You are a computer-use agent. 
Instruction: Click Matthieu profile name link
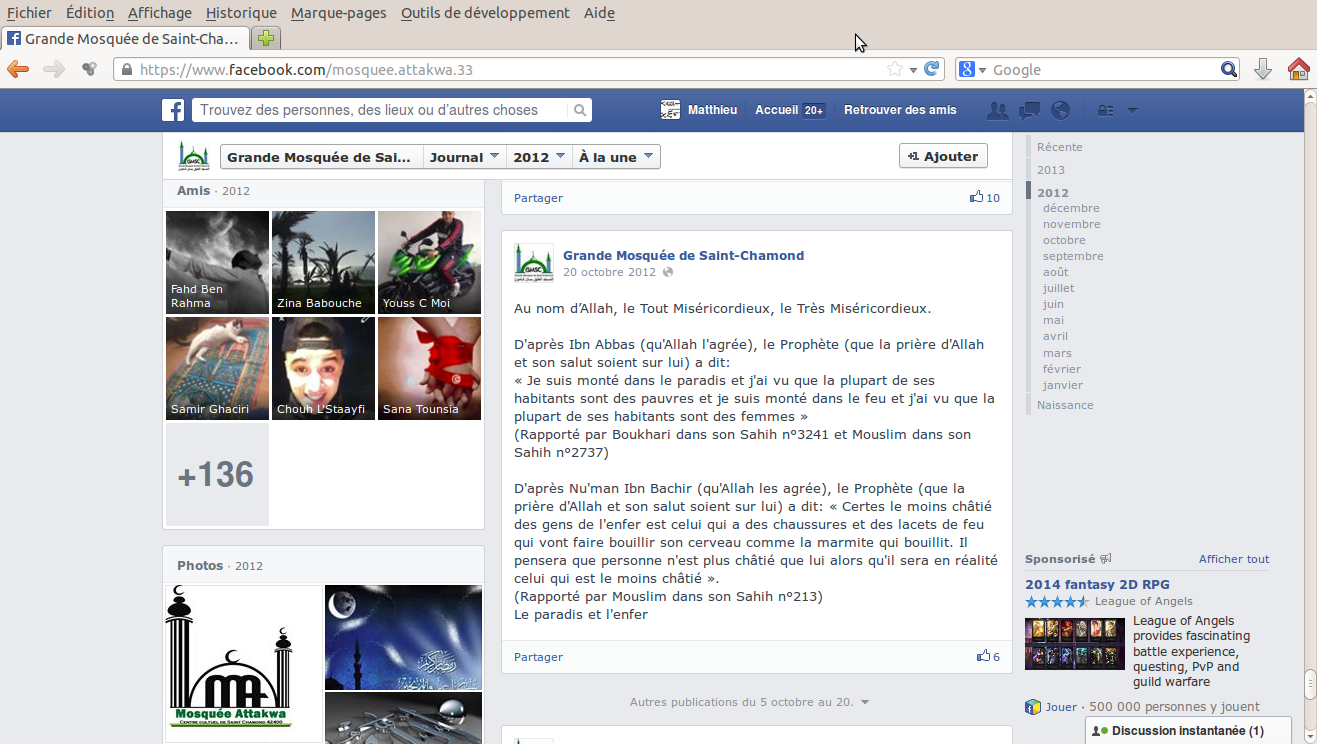point(712,110)
